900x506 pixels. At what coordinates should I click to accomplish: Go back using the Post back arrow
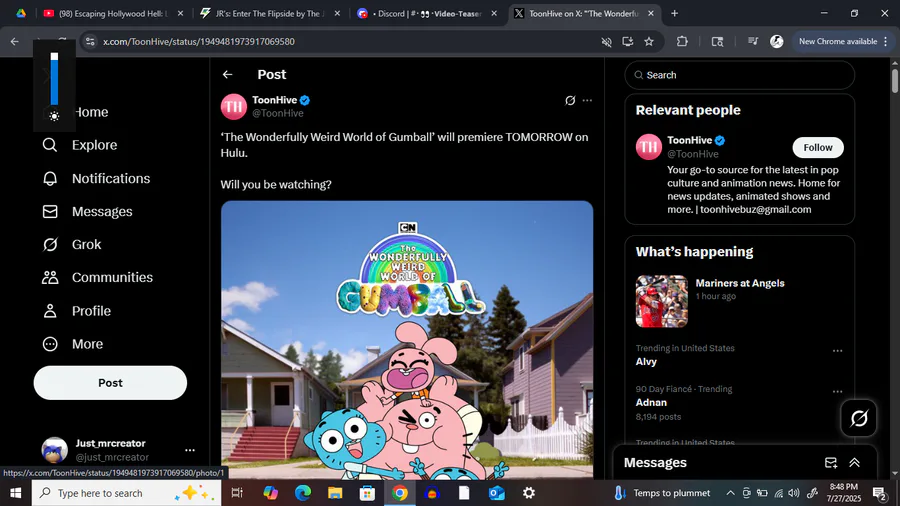point(227,75)
